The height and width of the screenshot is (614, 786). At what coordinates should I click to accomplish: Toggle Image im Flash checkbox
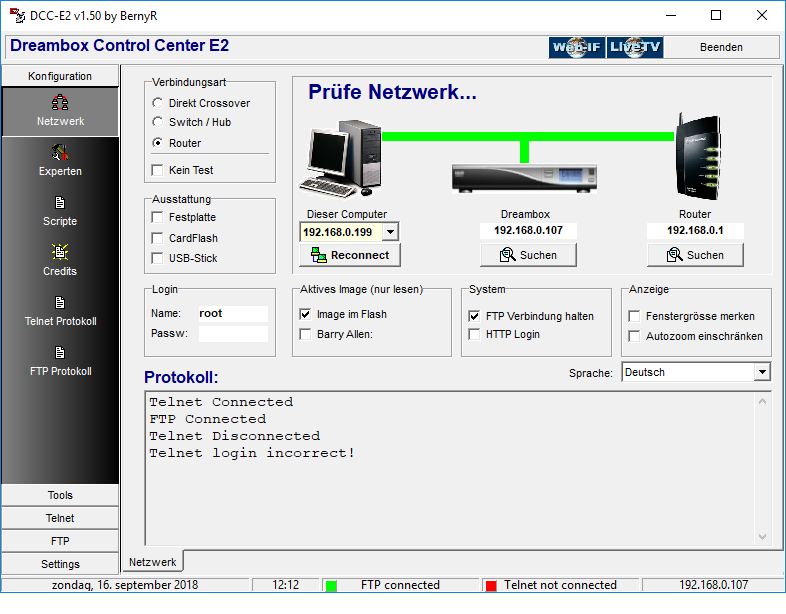pos(305,314)
